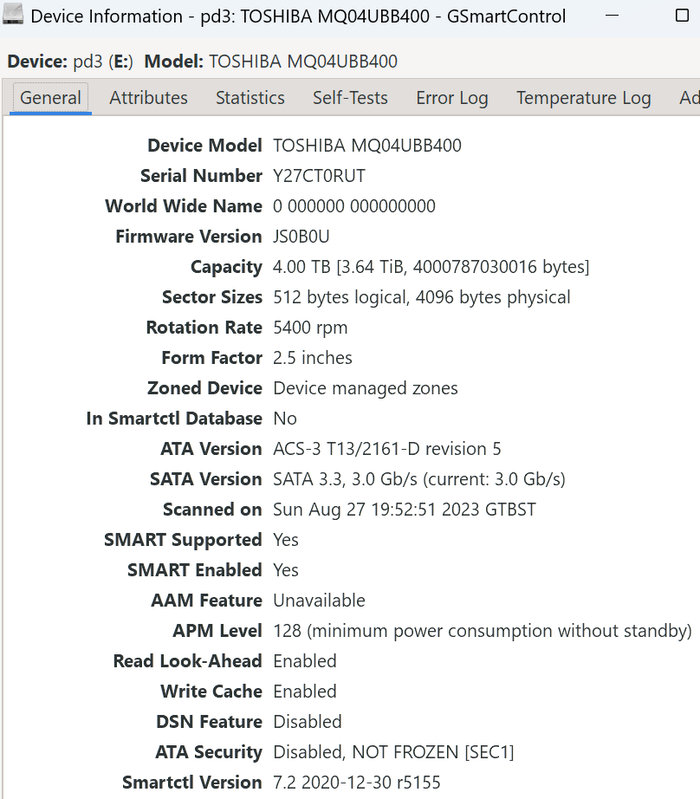700x799 pixels.
Task: Click the ACS-3 T13/2161-D revision 5 text
Action: 387,449
